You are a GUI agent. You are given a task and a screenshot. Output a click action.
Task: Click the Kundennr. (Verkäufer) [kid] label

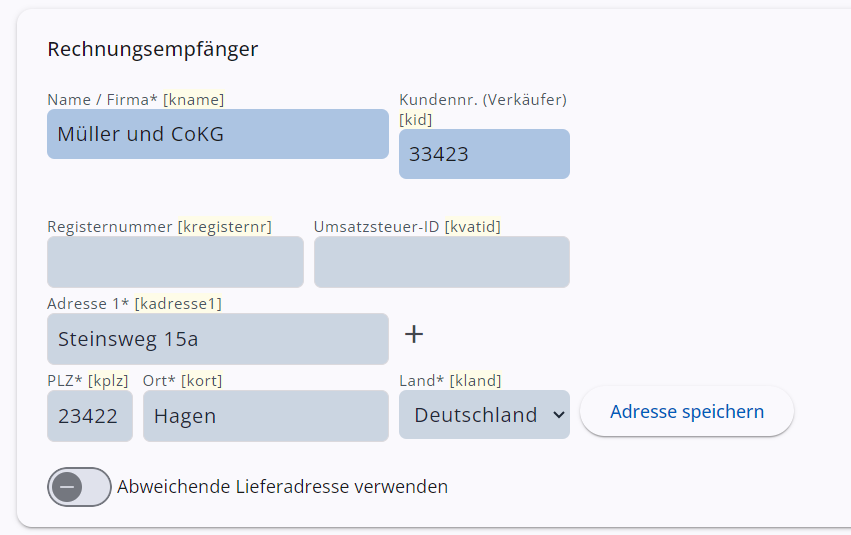click(482, 109)
